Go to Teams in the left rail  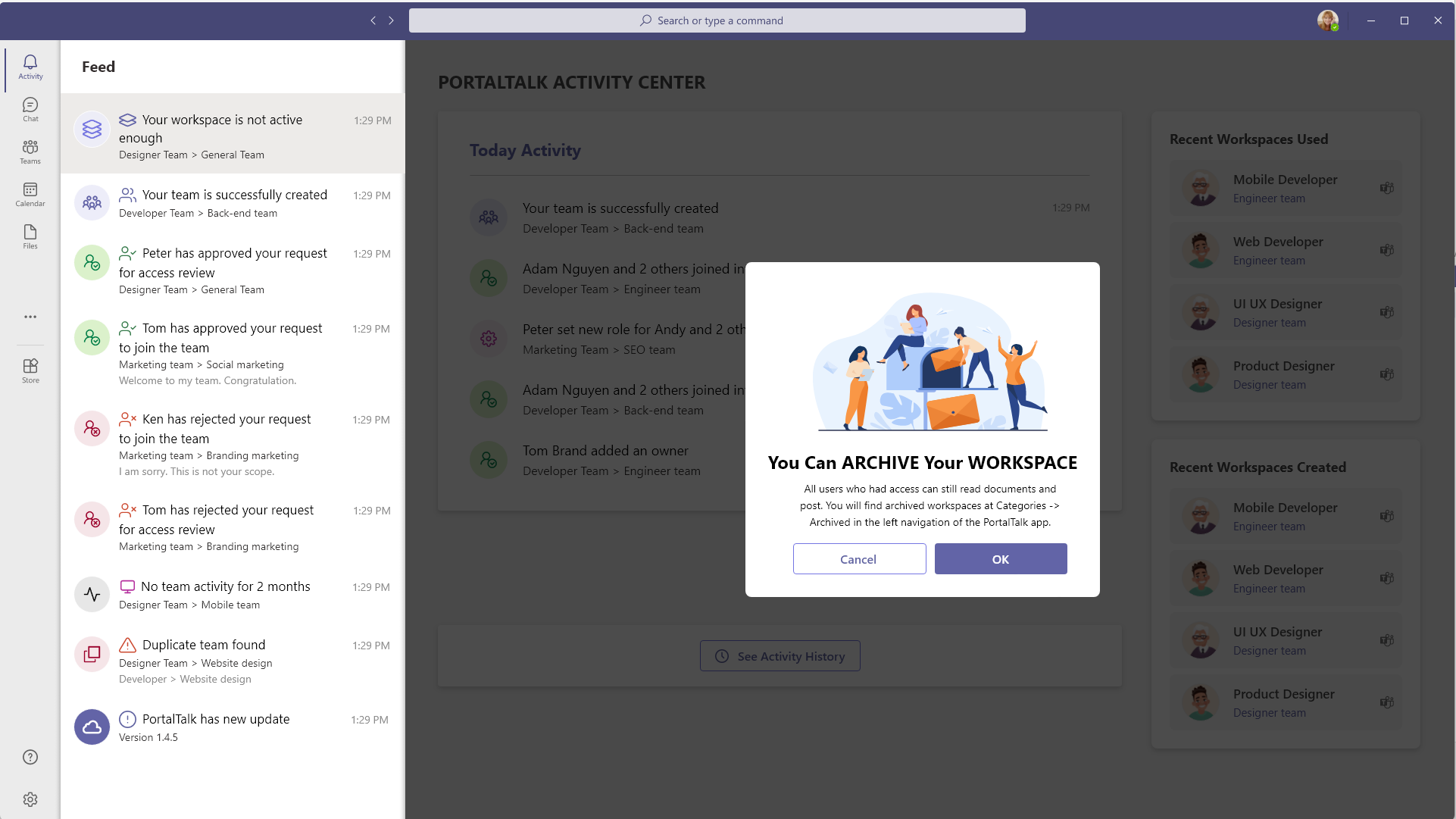tap(30, 152)
